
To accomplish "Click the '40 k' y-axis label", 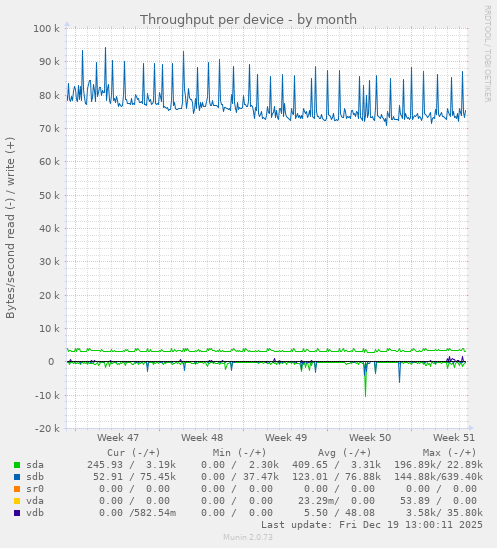I will (x=49, y=229).
